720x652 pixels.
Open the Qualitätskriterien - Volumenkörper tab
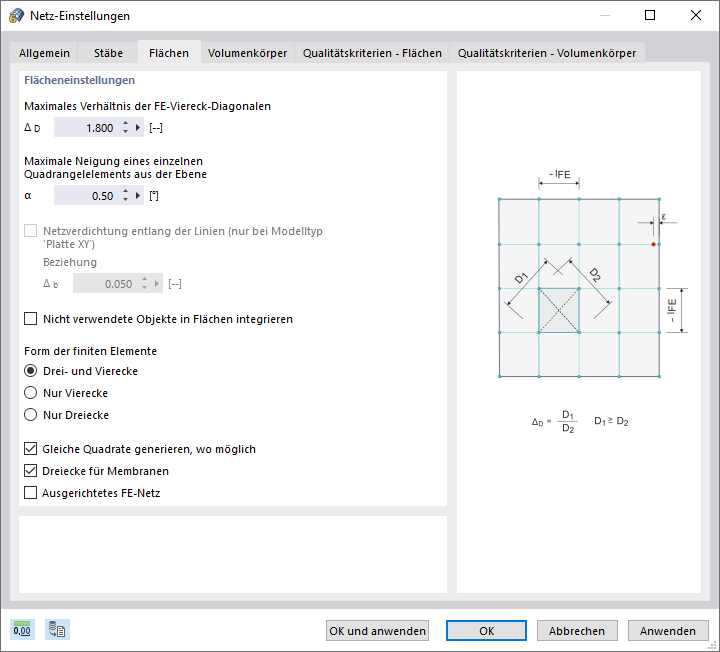point(546,53)
